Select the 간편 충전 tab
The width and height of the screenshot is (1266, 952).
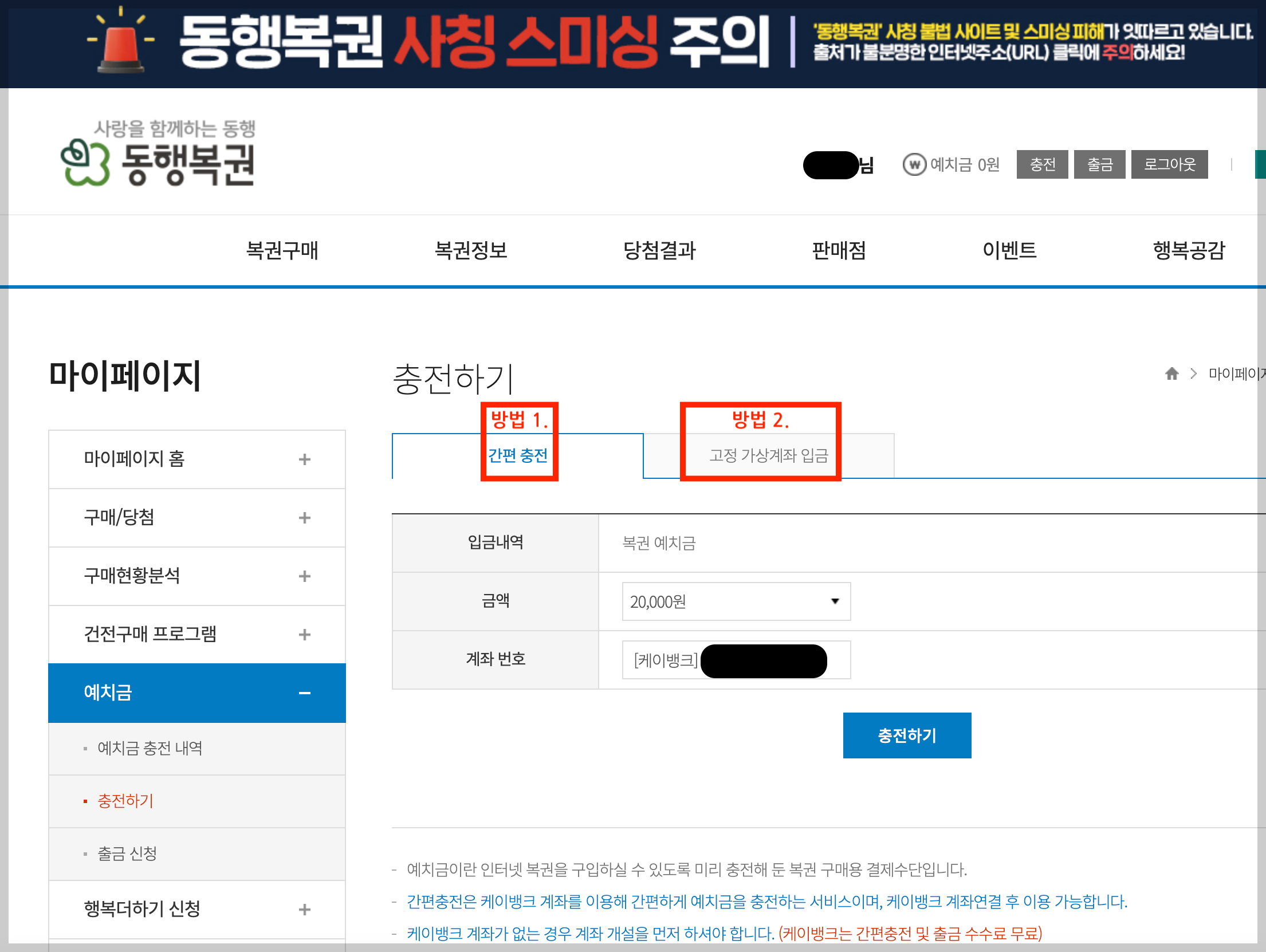tap(517, 455)
